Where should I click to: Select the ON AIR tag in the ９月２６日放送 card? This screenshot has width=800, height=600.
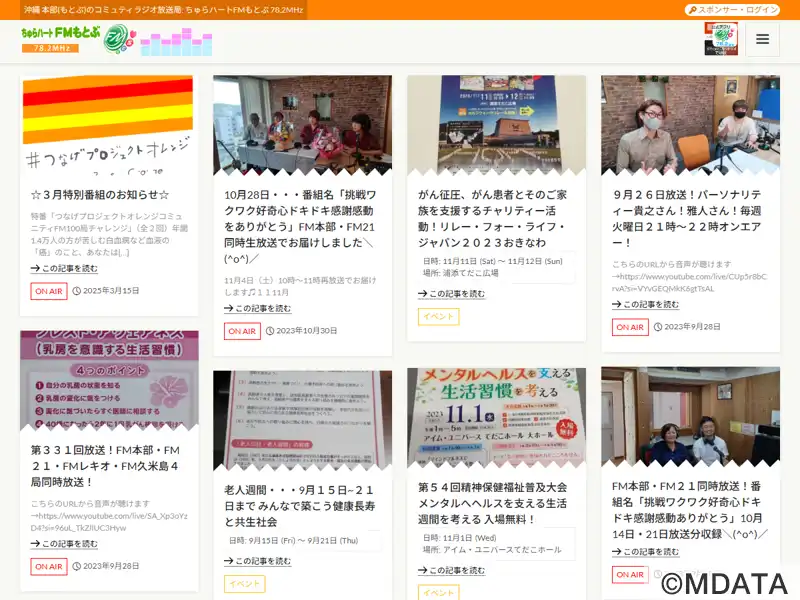pyautogui.click(x=630, y=327)
